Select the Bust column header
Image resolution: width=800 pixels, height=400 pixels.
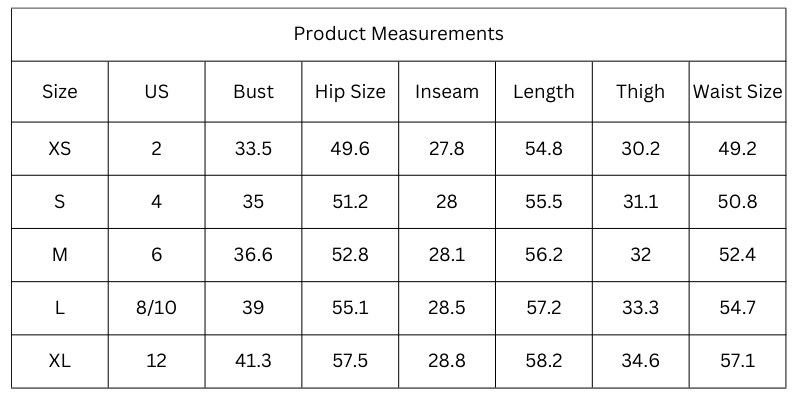click(x=253, y=92)
